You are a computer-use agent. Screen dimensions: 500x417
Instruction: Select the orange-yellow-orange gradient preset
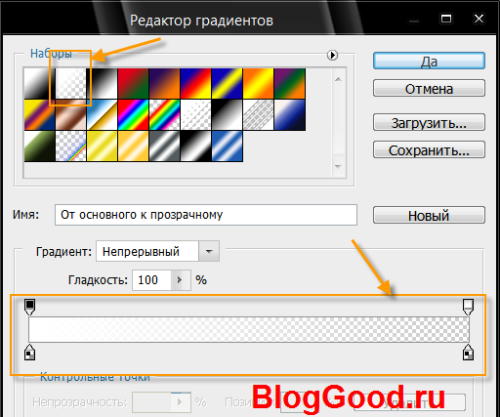[258, 84]
